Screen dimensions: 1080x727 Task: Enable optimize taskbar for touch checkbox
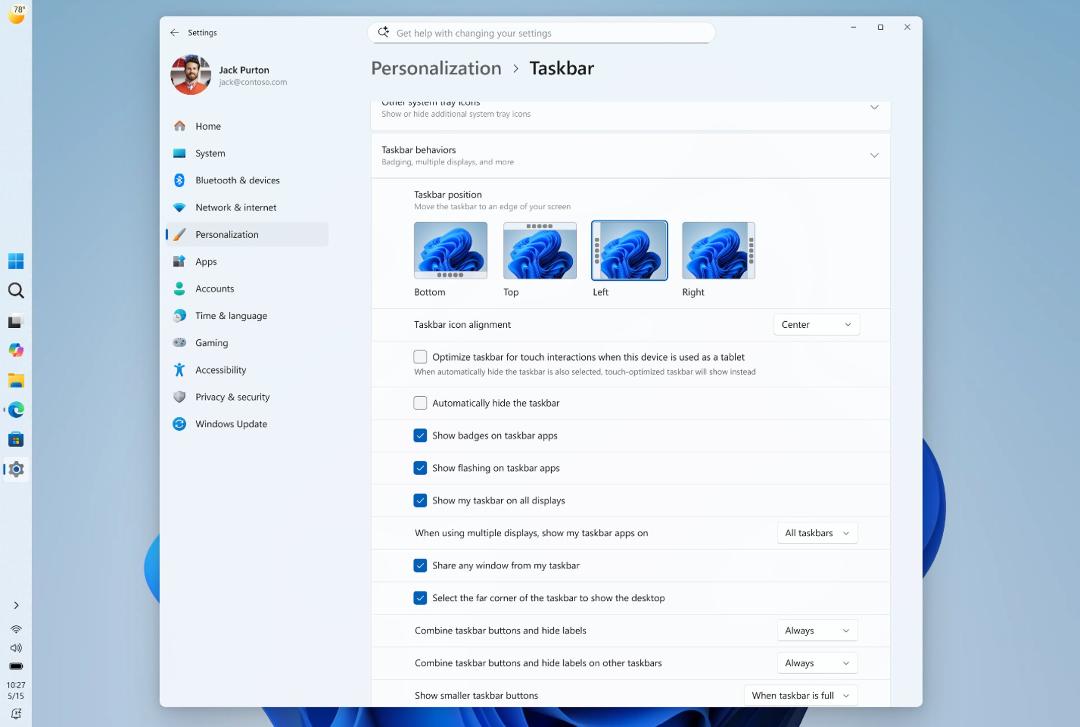coord(420,357)
